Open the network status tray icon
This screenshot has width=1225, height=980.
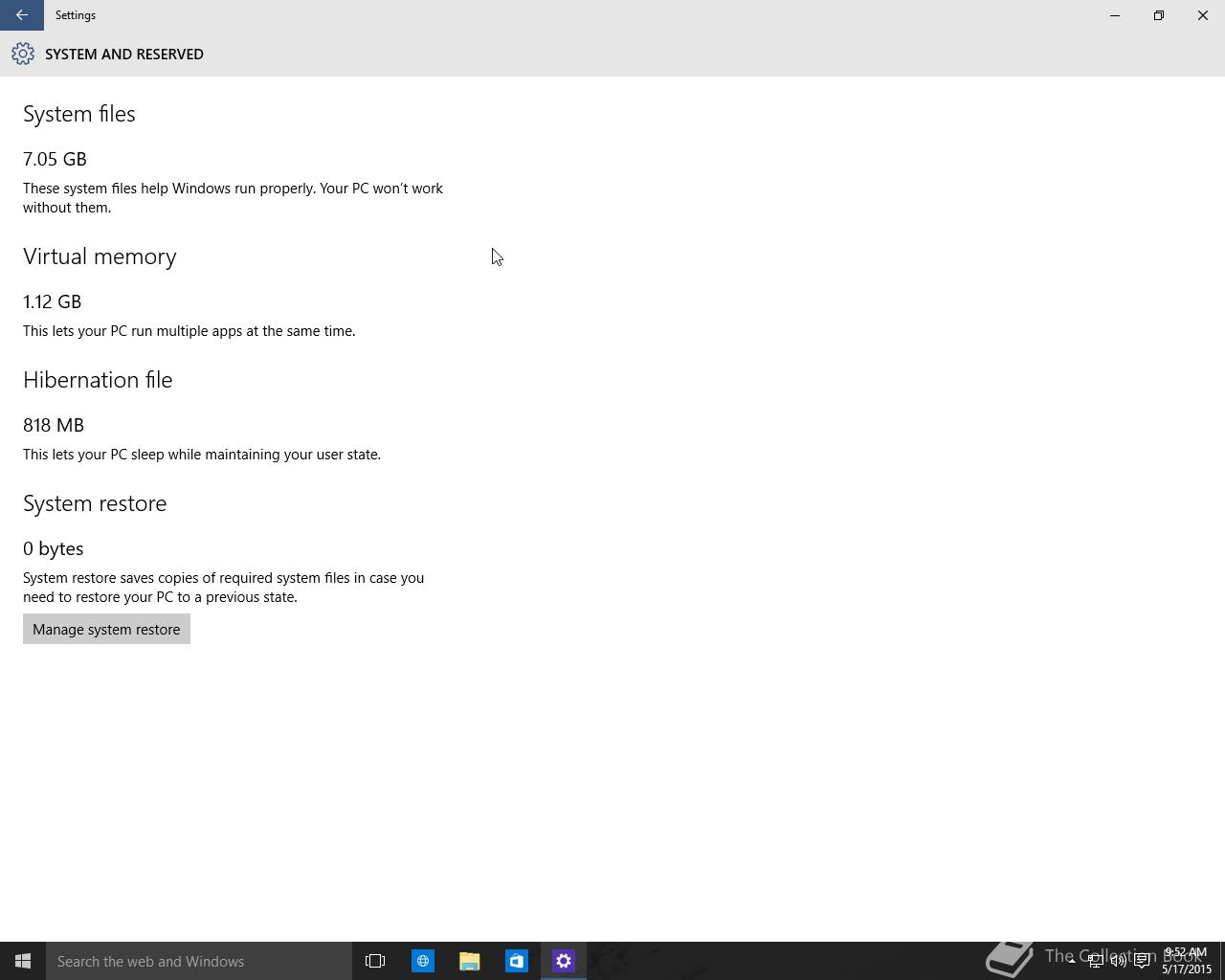point(1095,961)
